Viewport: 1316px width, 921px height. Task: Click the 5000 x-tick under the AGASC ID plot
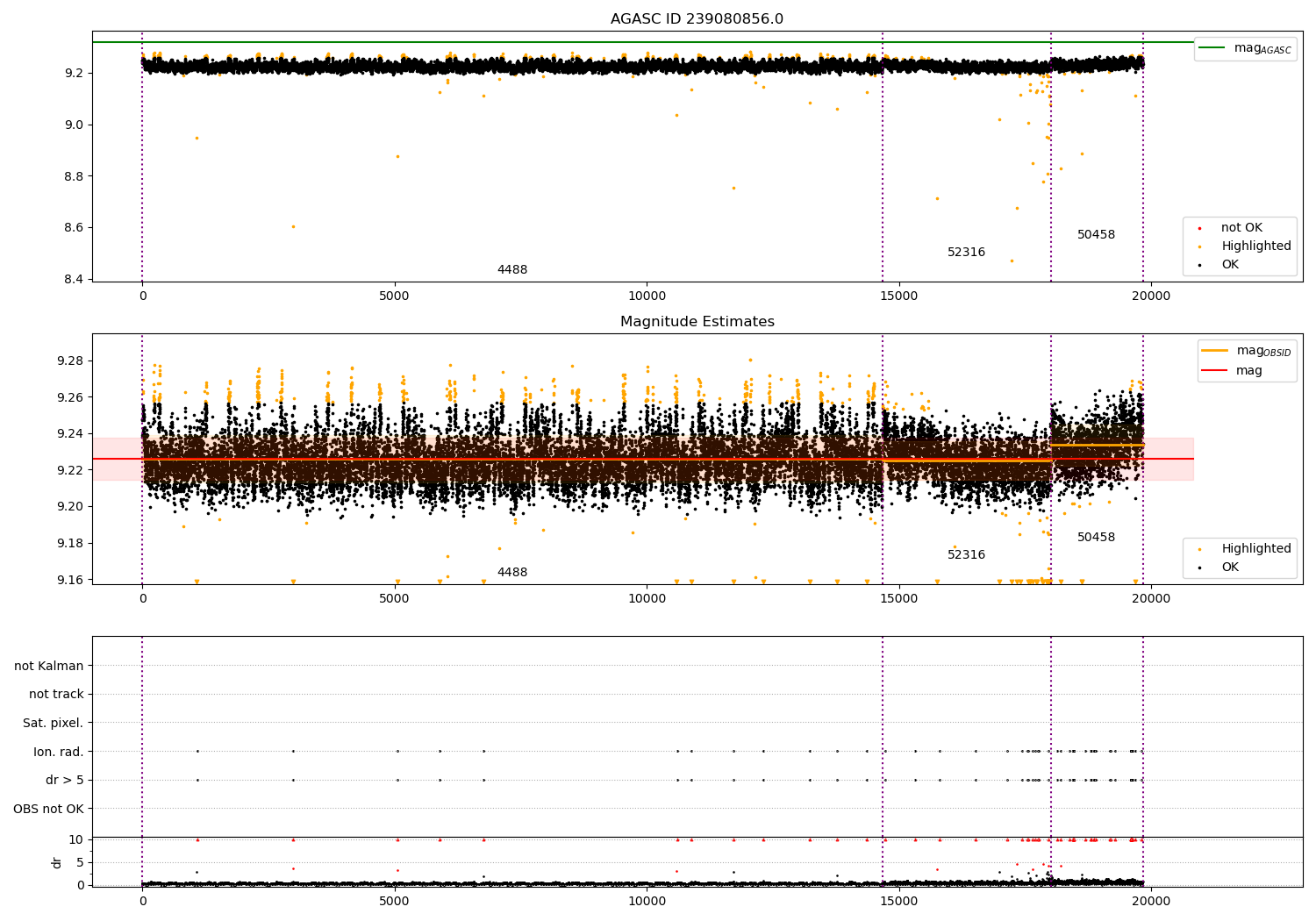click(395, 296)
